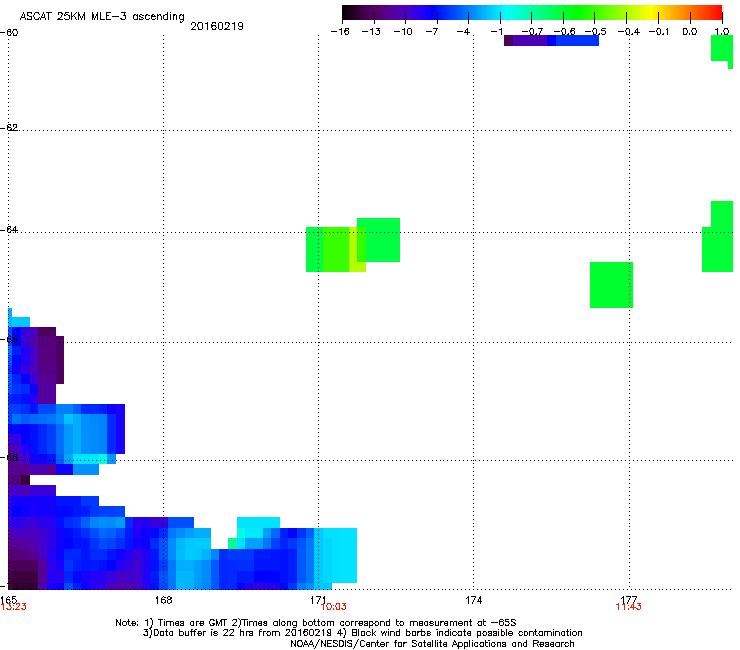Pick the yellow section of the color scale bar
This screenshot has height=650, width=740.
[x=652, y=13]
